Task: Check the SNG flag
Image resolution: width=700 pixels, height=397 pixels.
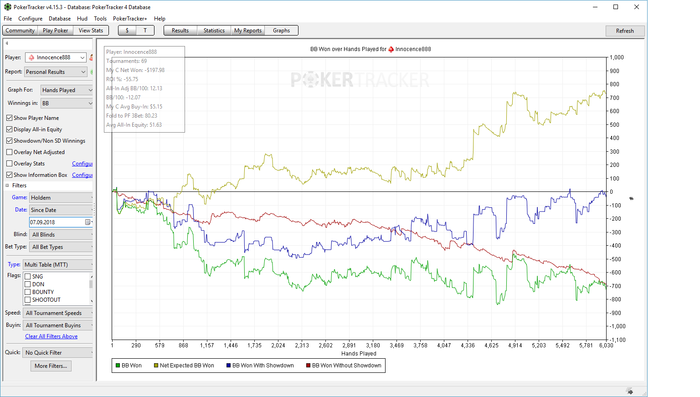Action: coord(28,276)
